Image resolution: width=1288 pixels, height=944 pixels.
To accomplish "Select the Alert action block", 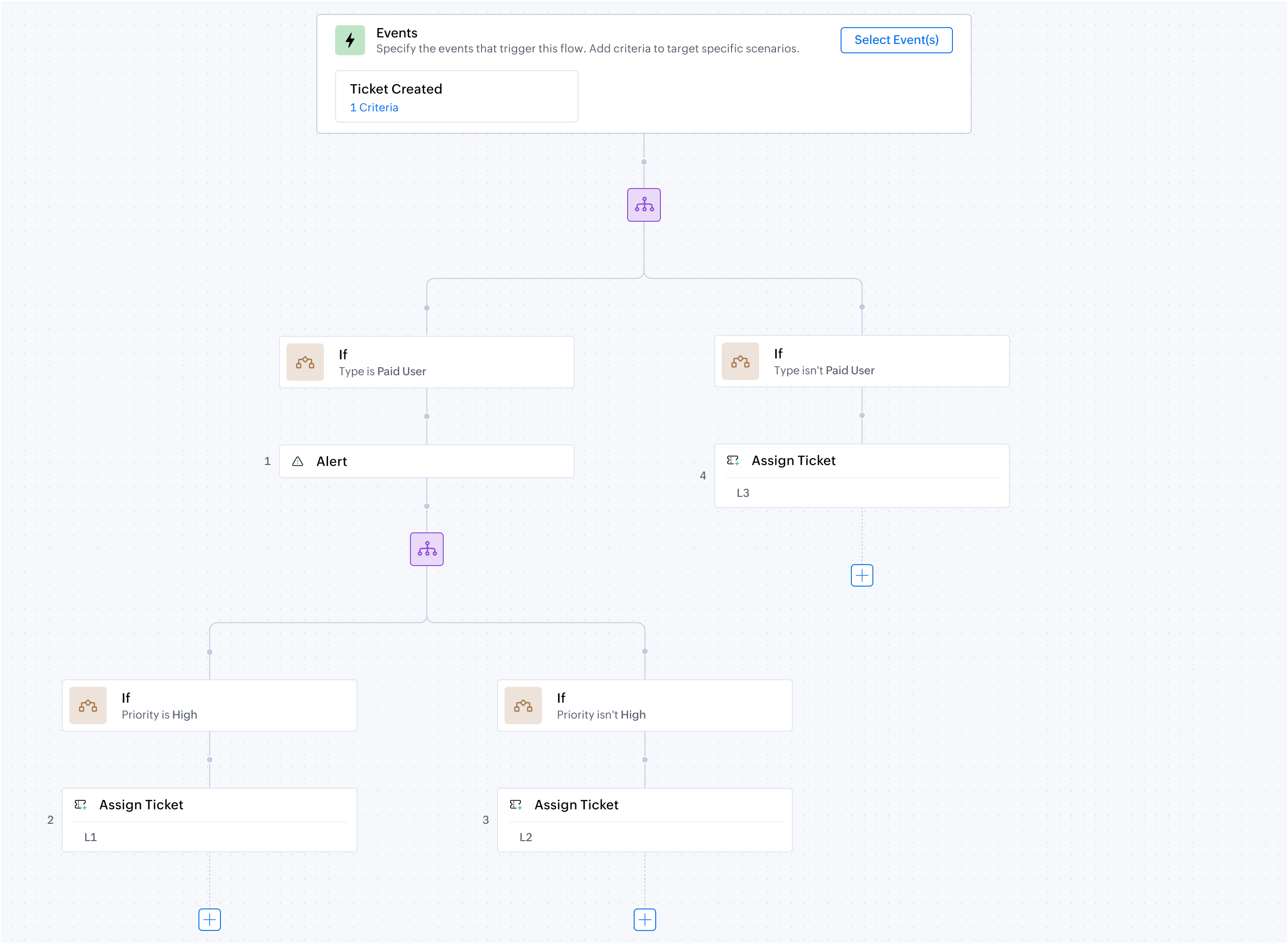I will [x=426, y=461].
